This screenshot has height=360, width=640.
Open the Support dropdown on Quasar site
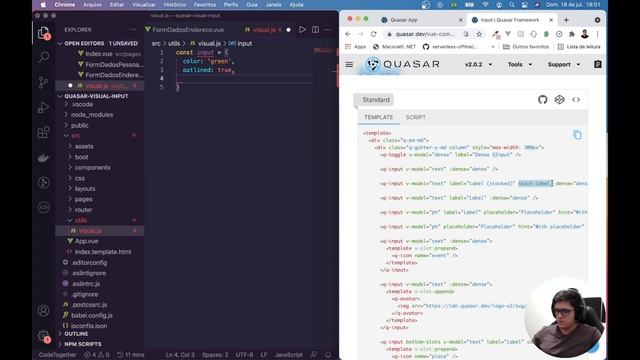click(564, 64)
